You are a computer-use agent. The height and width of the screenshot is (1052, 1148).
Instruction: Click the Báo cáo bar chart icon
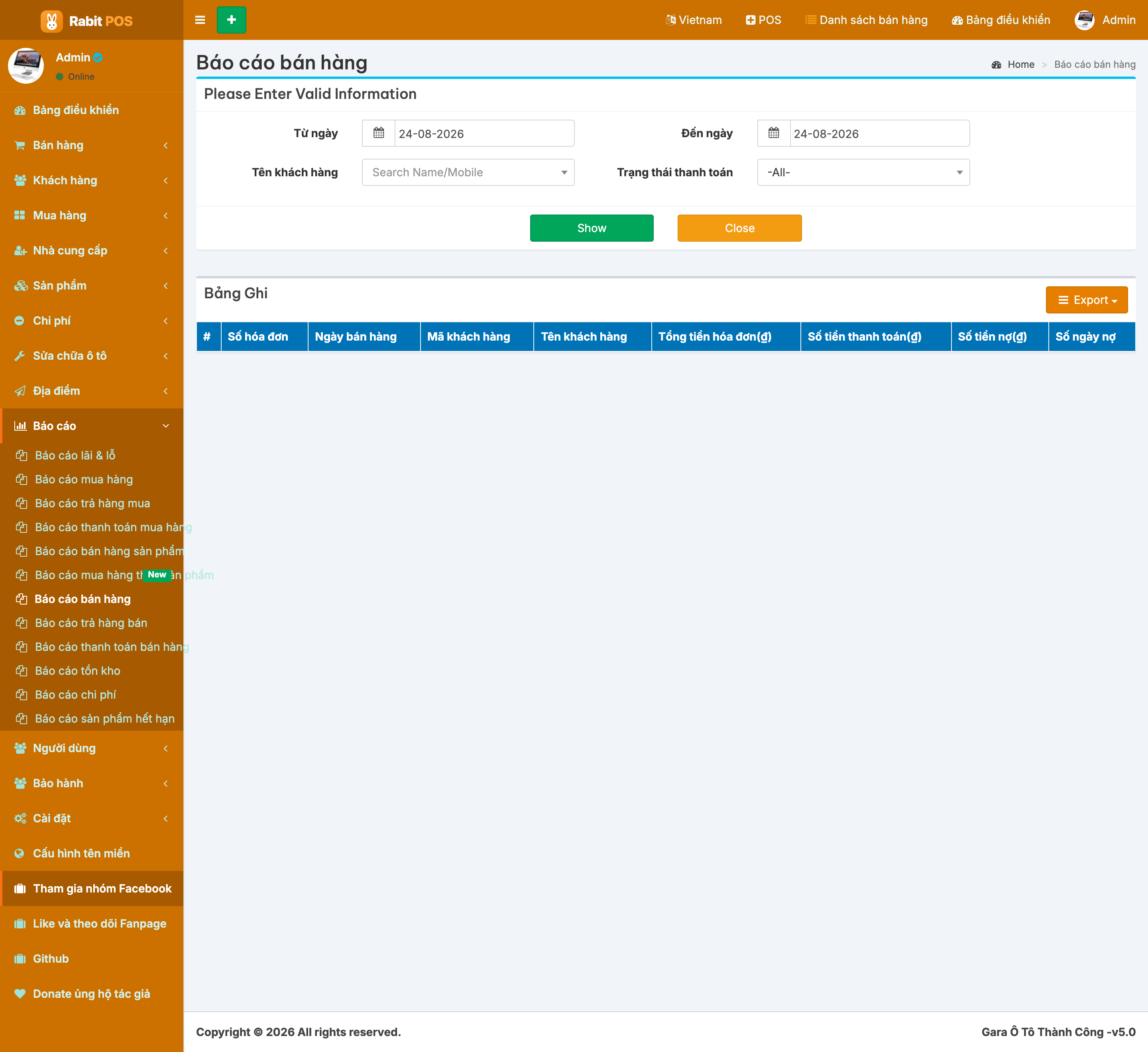20,426
